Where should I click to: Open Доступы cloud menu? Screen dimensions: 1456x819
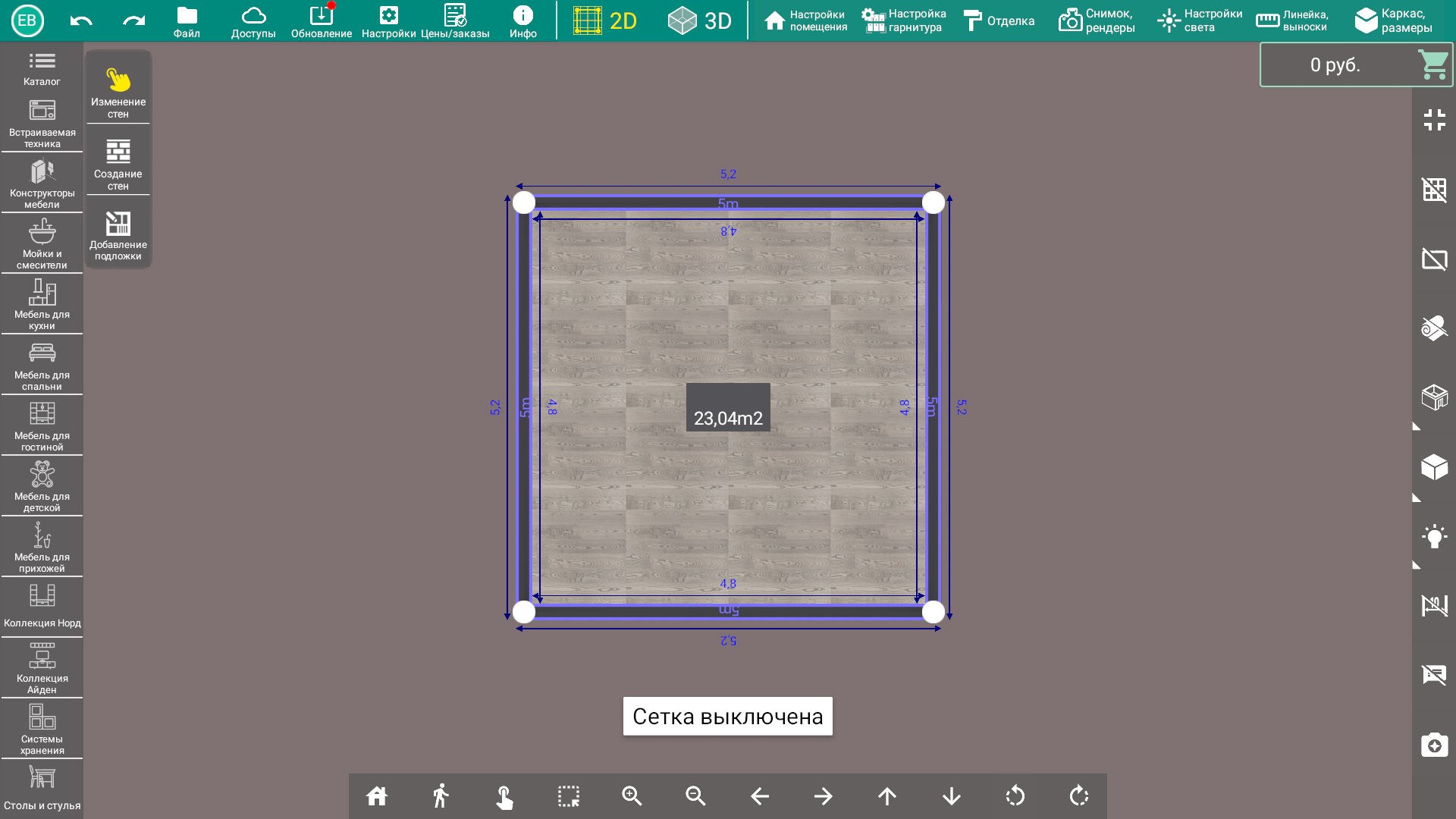pyautogui.click(x=253, y=21)
